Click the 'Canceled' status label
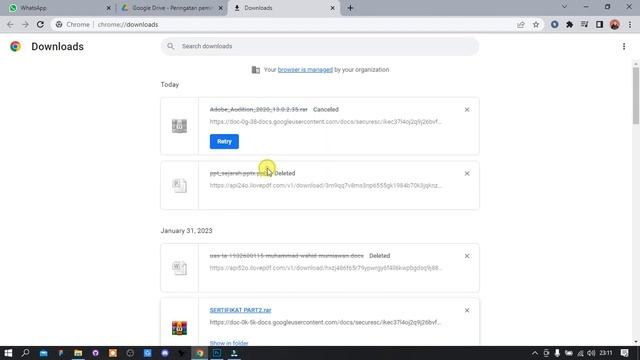The image size is (640, 360). tap(326, 109)
